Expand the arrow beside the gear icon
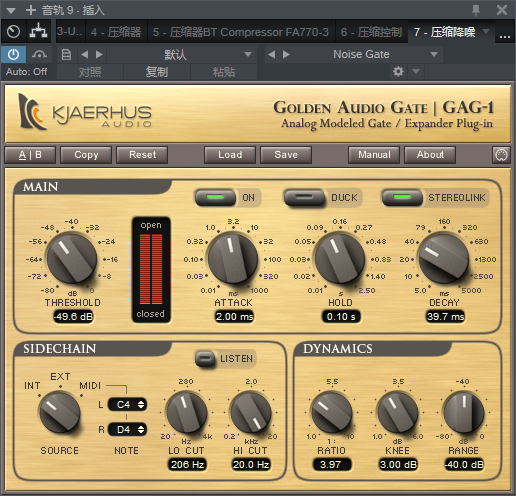This screenshot has height=496, width=516. pos(416,71)
